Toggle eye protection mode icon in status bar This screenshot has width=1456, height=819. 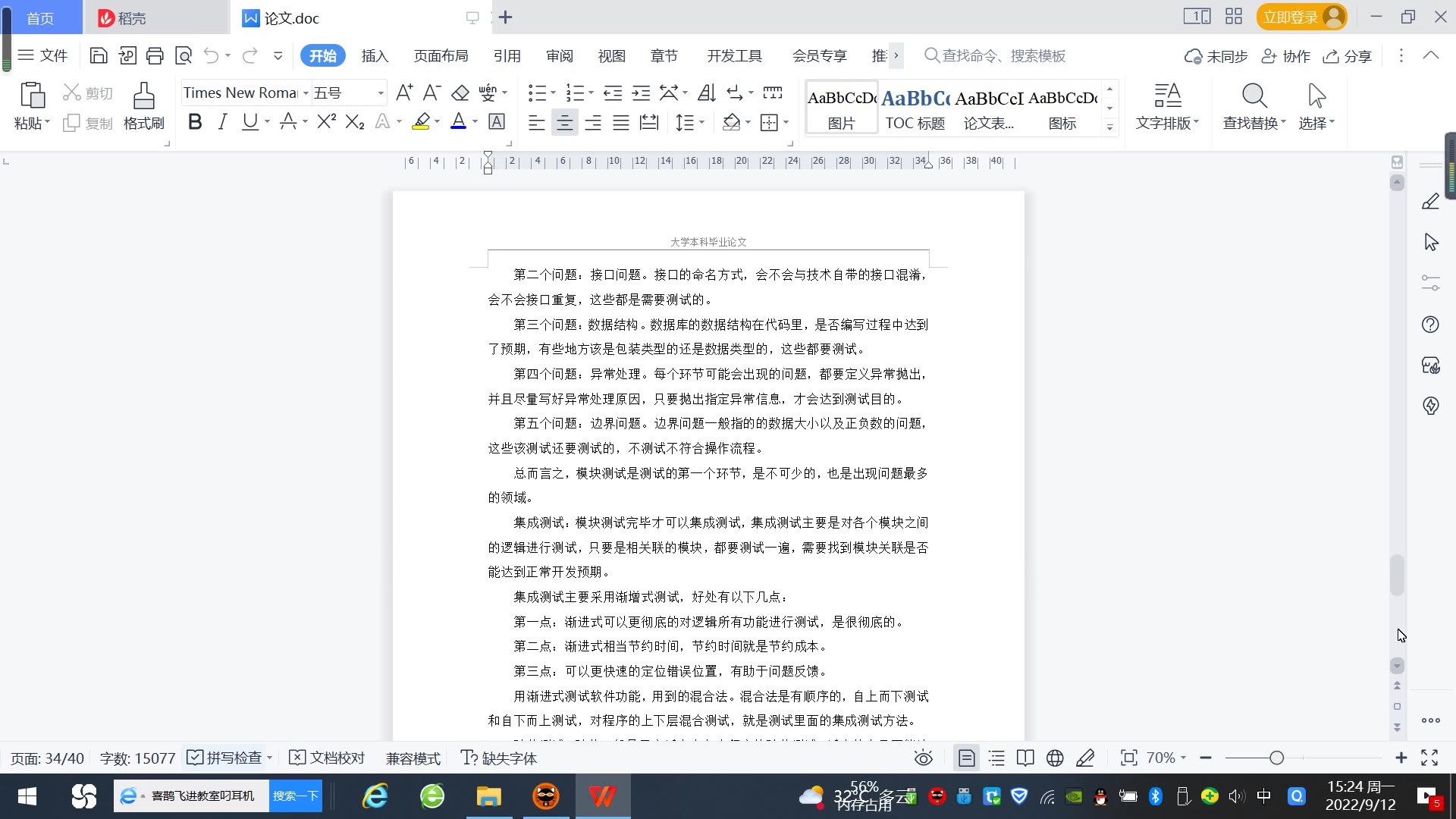[x=923, y=758]
